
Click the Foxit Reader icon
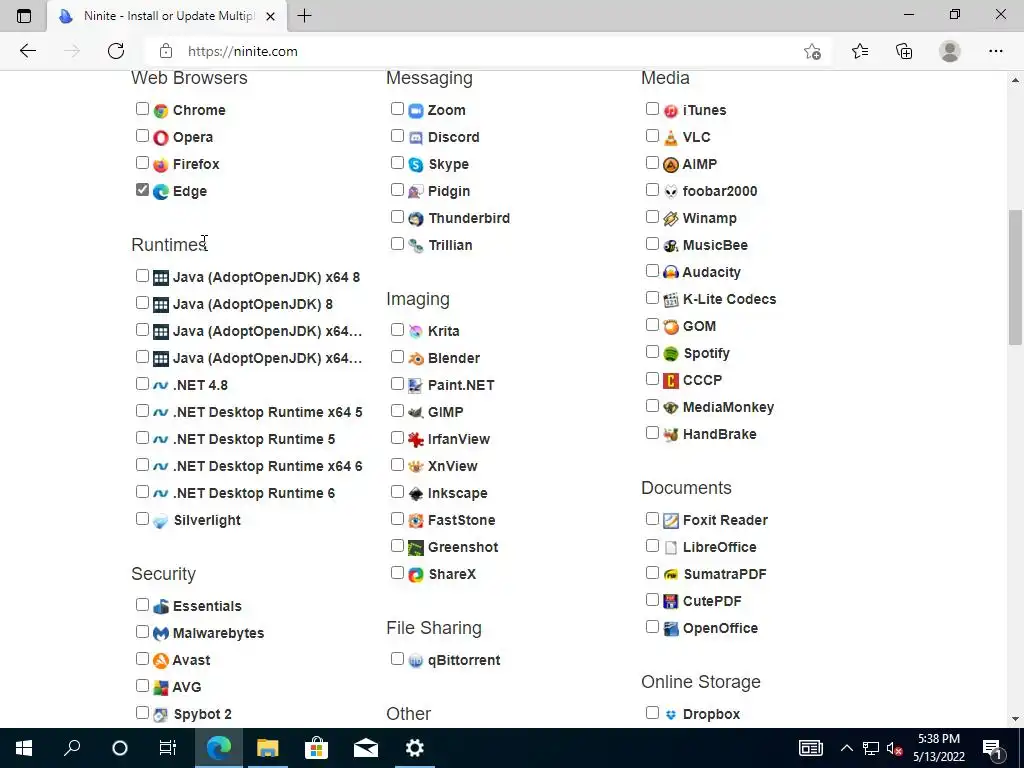click(x=671, y=520)
